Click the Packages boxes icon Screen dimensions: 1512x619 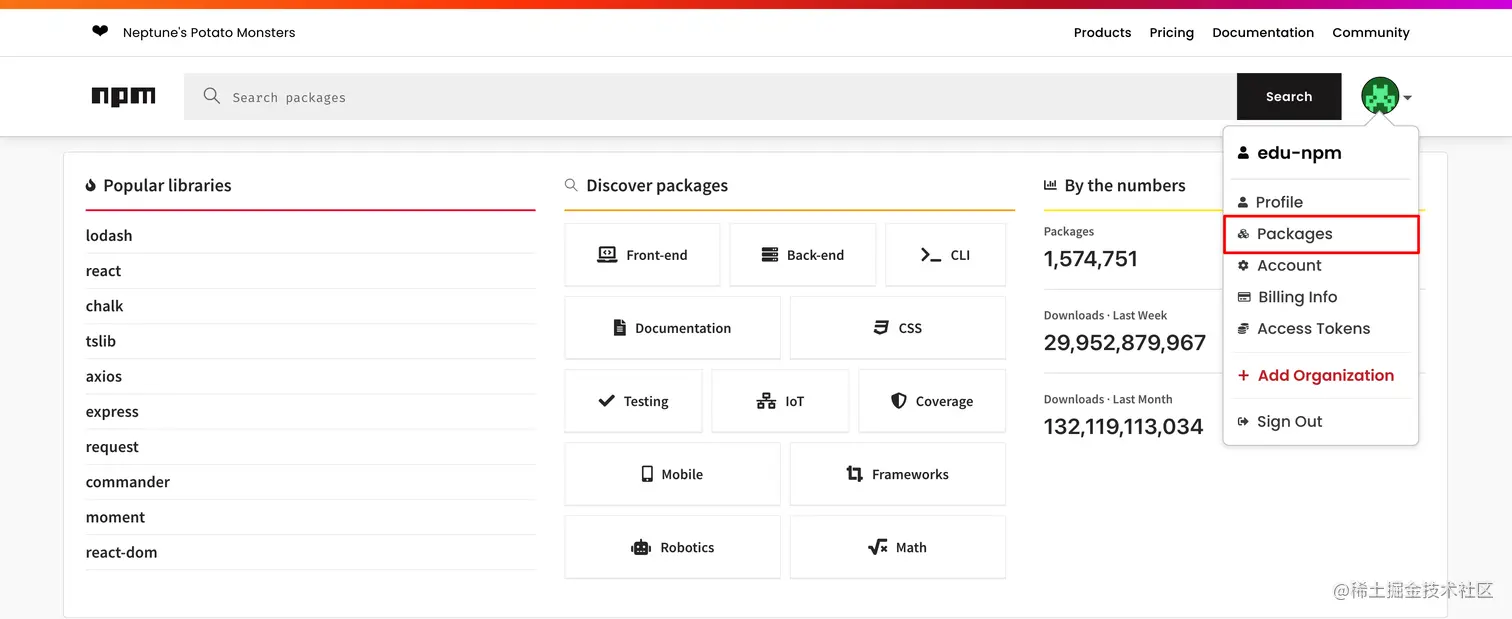(1243, 234)
